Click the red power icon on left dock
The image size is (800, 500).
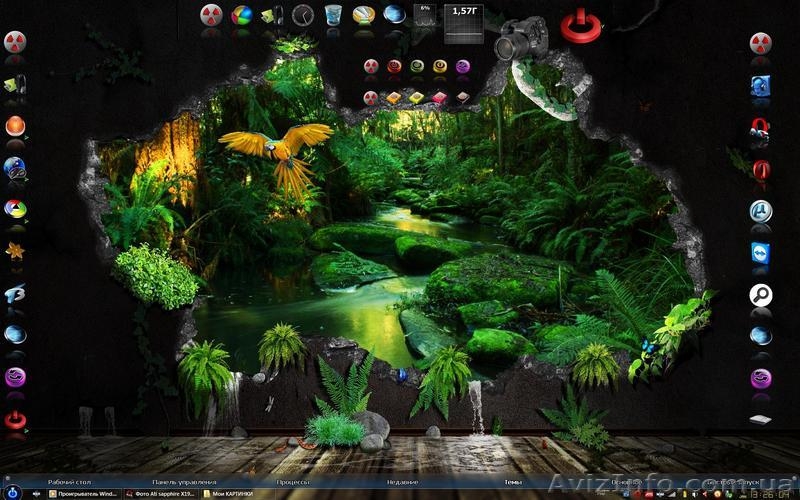[15, 419]
